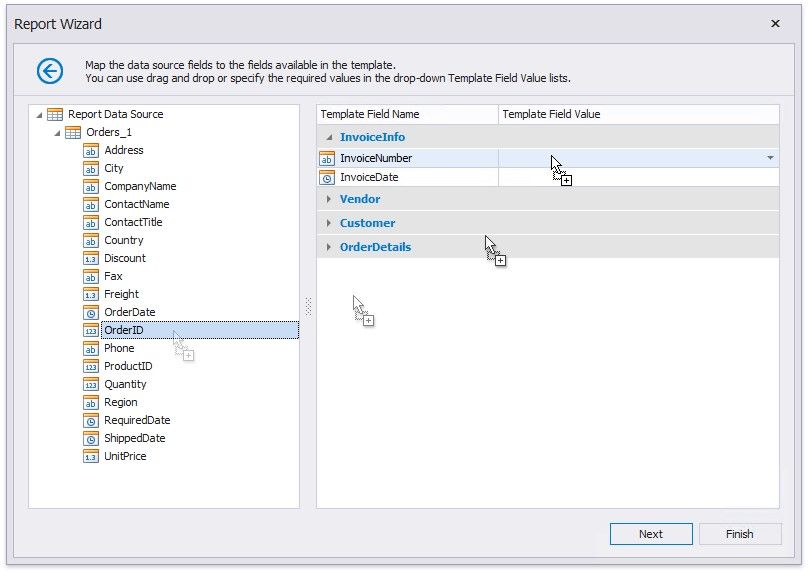
Task: Click the date icon beside InvoiceDate template field
Action: point(327,177)
